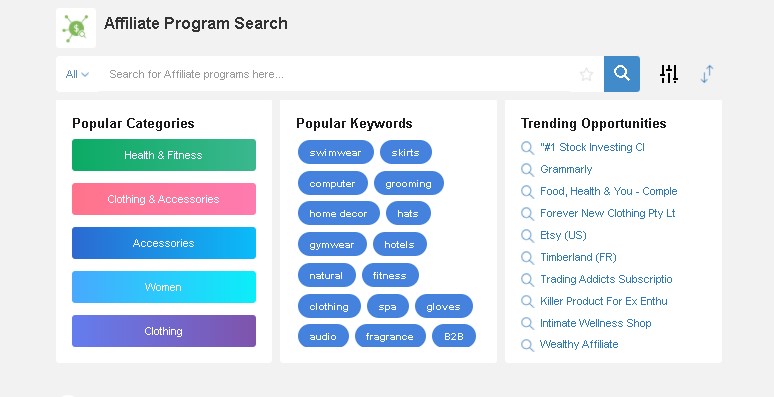Open Forever New Clothing trending link
Image resolution: width=774 pixels, height=397 pixels.
[607, 213]
